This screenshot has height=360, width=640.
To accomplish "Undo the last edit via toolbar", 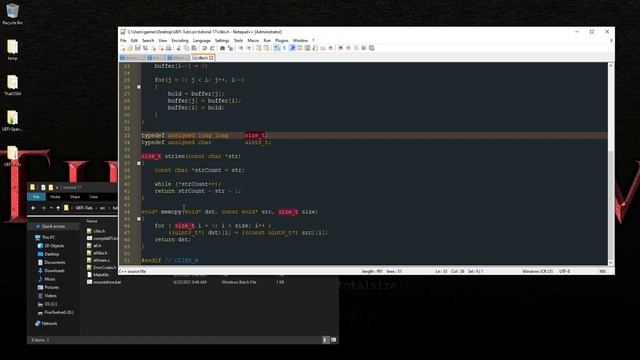I will (204, 48).
